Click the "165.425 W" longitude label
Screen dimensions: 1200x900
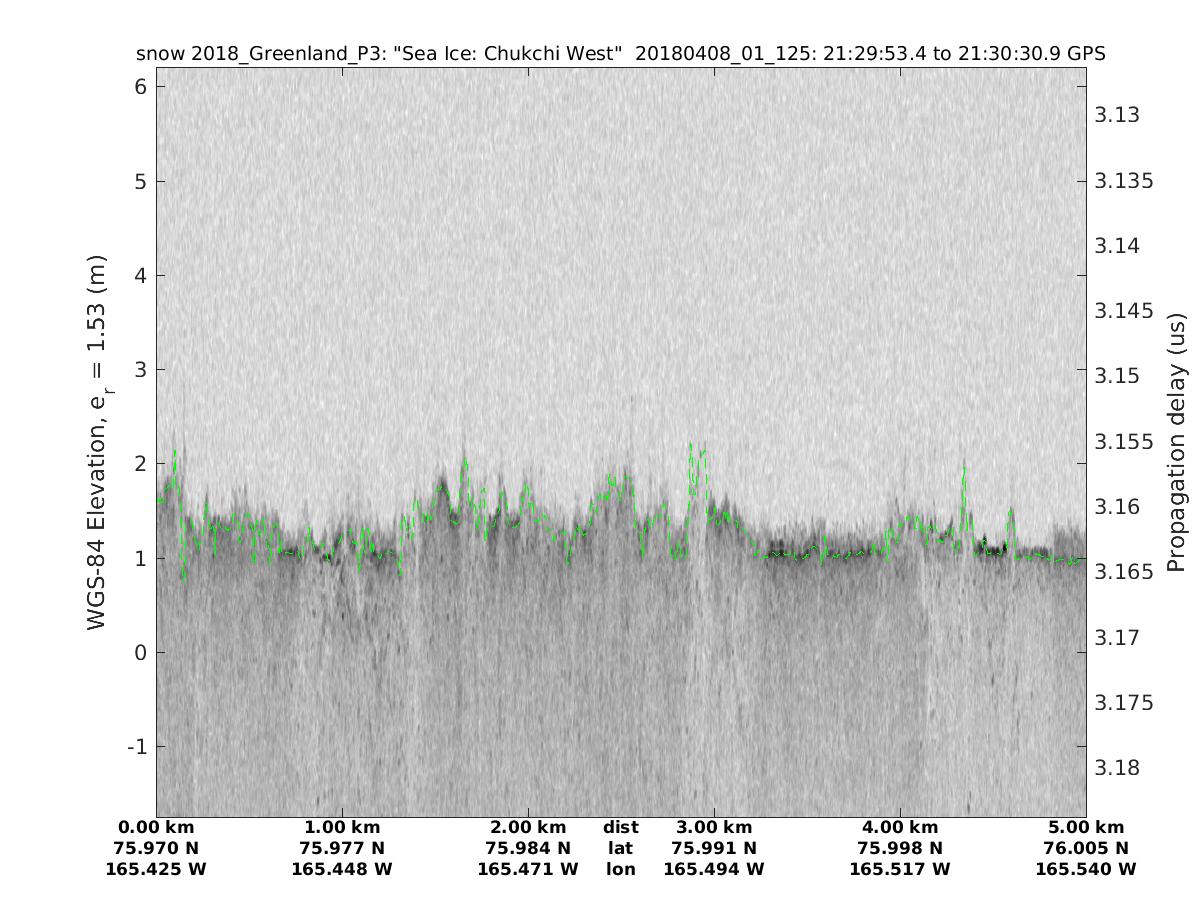(x=156, y=869)
